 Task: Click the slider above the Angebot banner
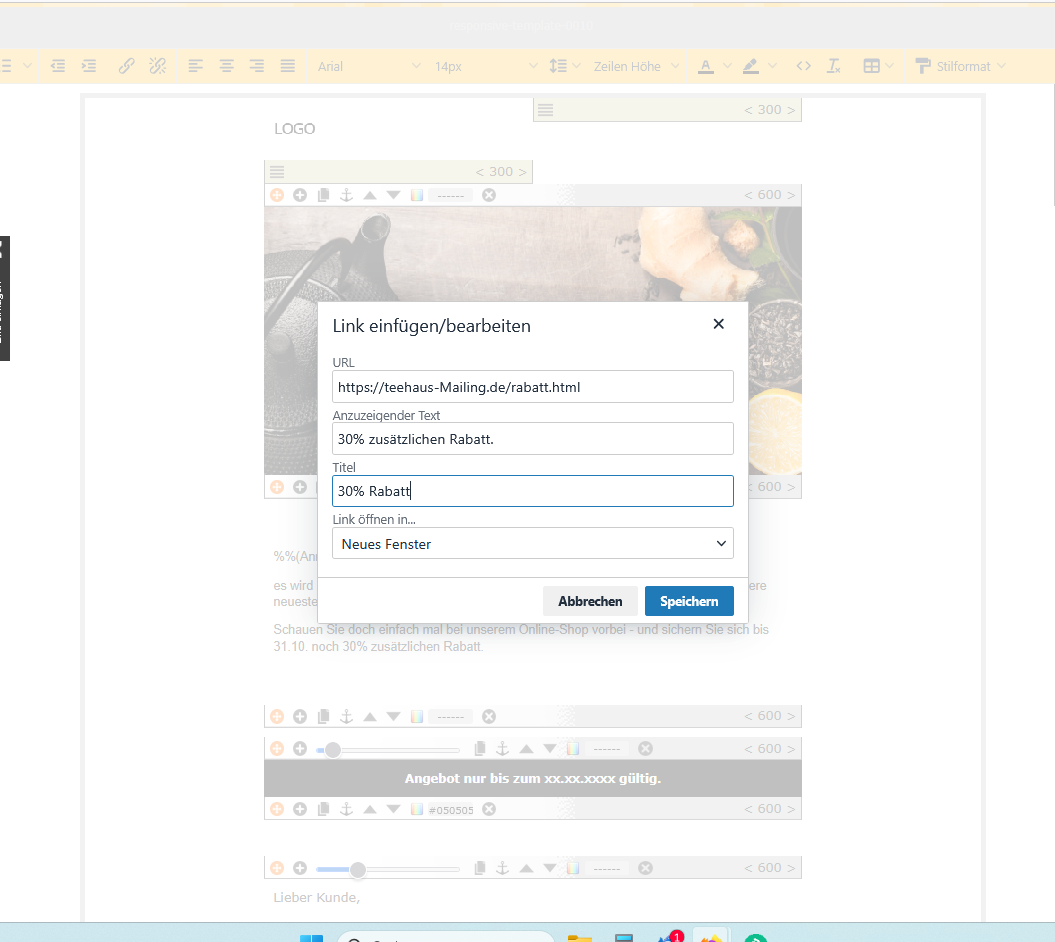click(x=388, y=749)
